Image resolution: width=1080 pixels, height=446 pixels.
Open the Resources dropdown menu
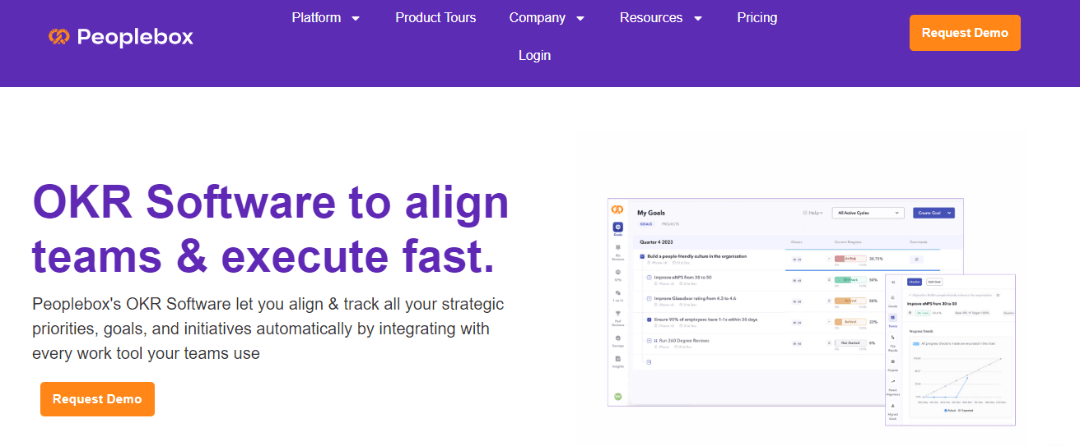coord(661,18)
